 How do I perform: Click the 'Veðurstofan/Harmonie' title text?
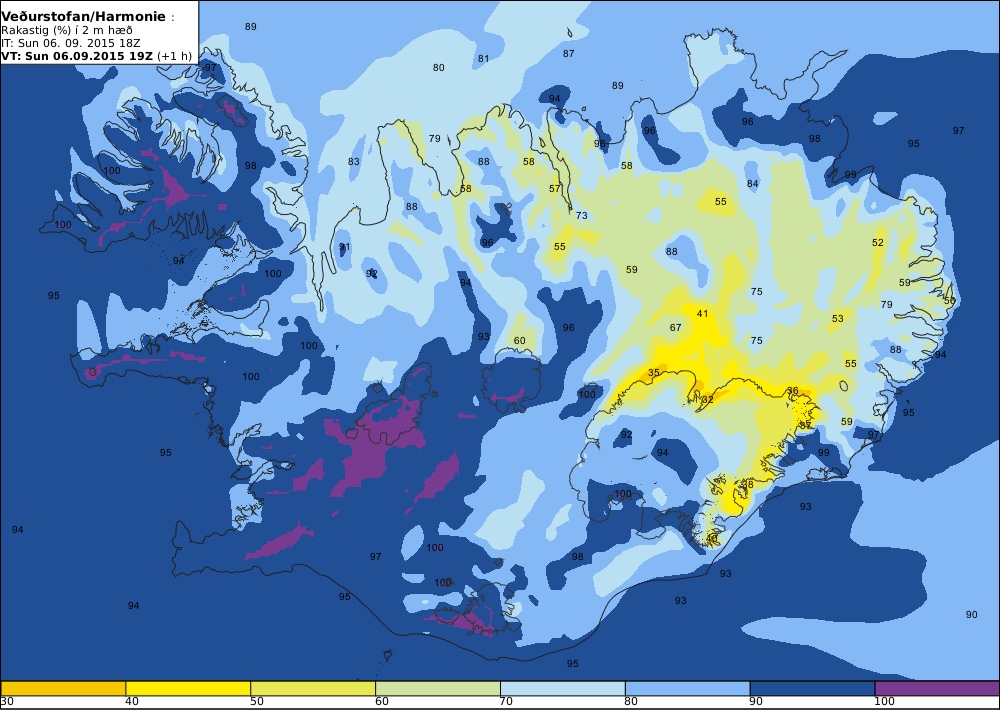pos(84,17)
